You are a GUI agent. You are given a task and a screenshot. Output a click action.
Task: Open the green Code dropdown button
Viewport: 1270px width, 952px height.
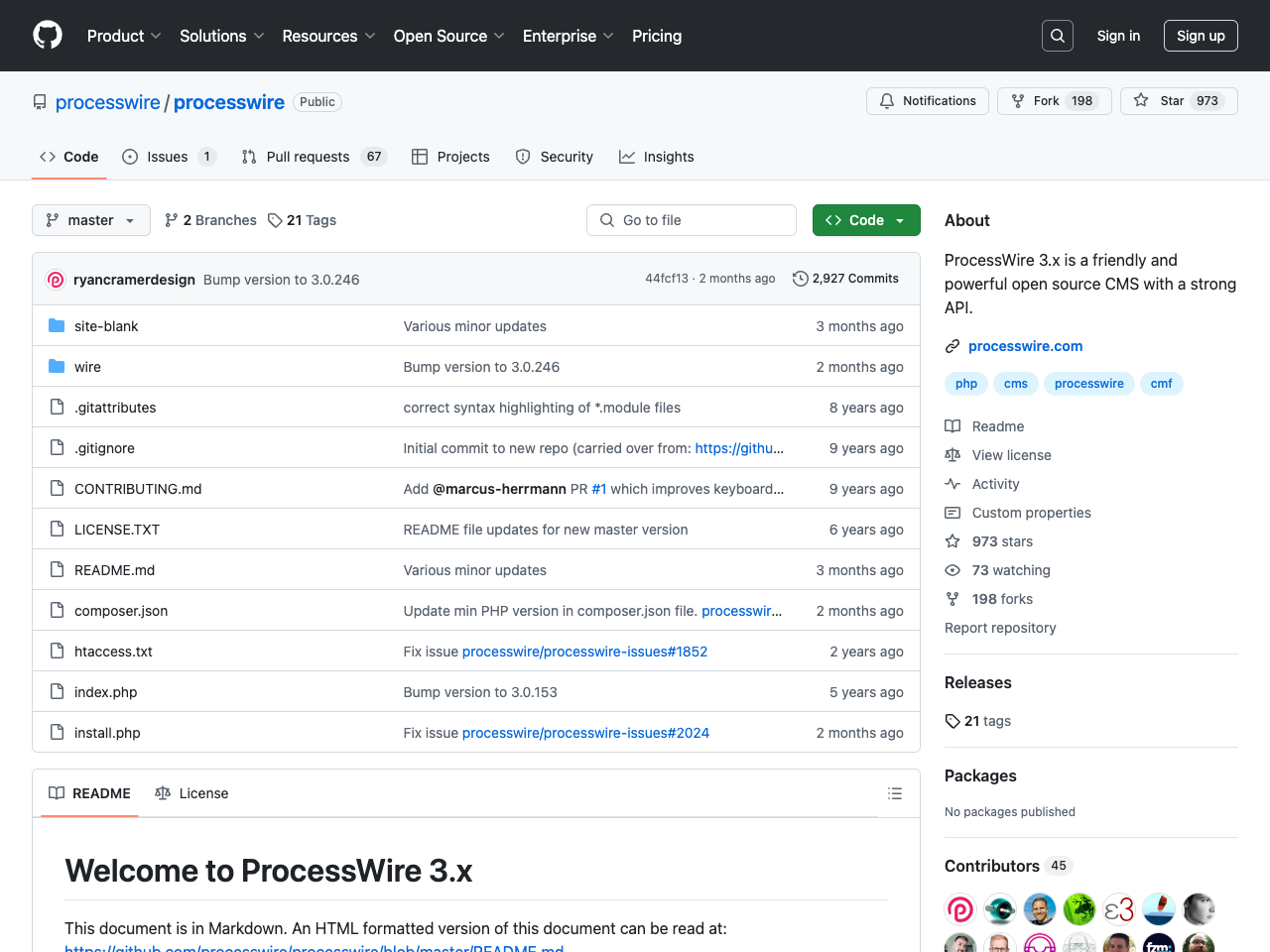pos(866,220)
